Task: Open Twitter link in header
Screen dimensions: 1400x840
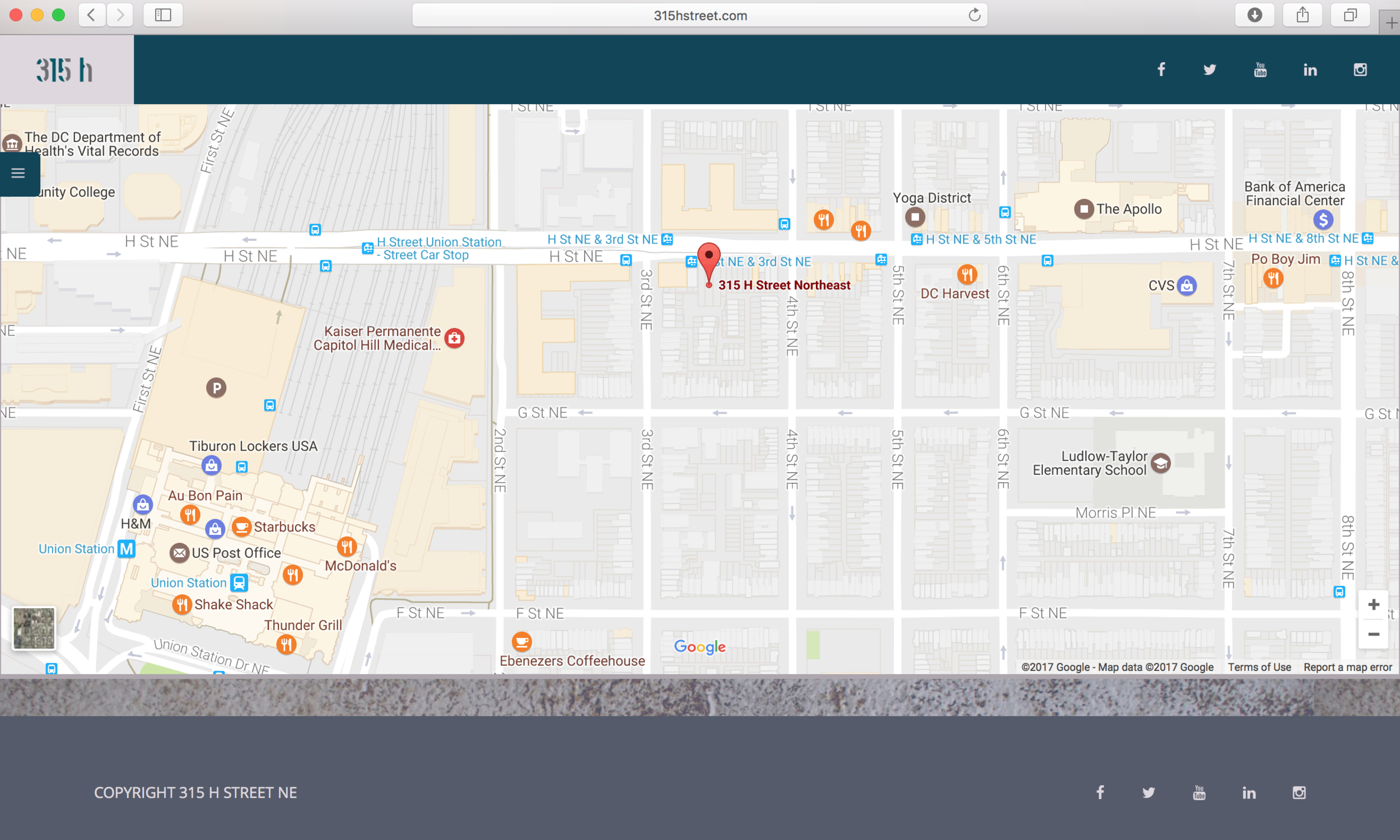Action: click(x=1210, y=69)
